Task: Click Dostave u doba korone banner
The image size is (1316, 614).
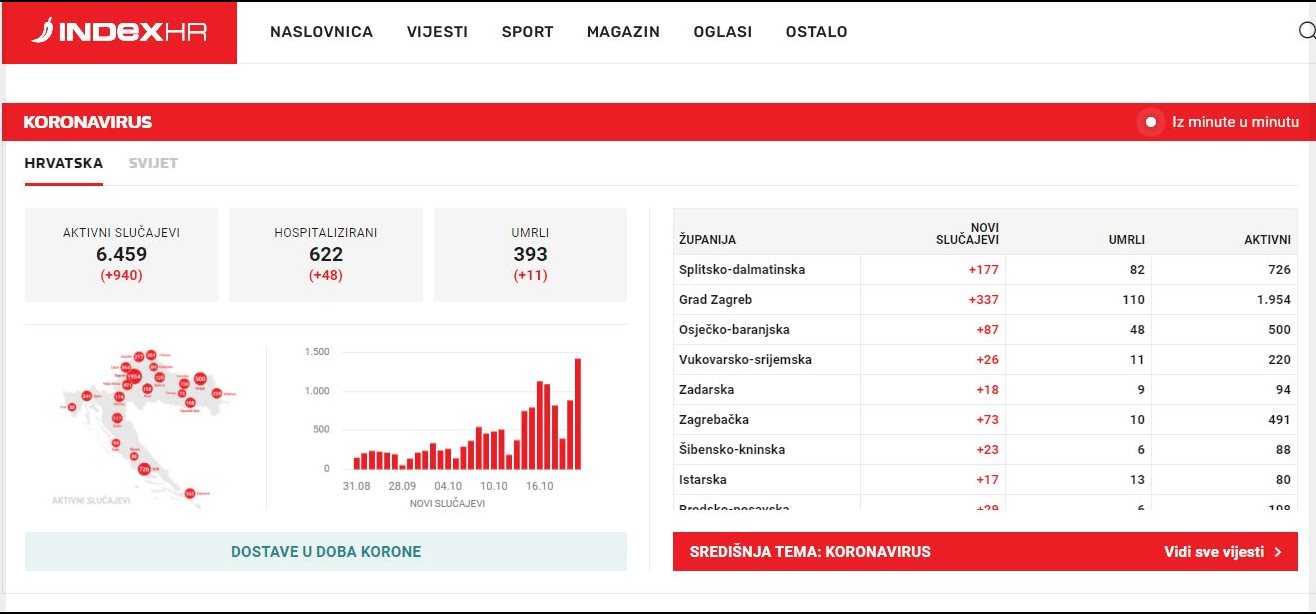Action: point(326,552)
